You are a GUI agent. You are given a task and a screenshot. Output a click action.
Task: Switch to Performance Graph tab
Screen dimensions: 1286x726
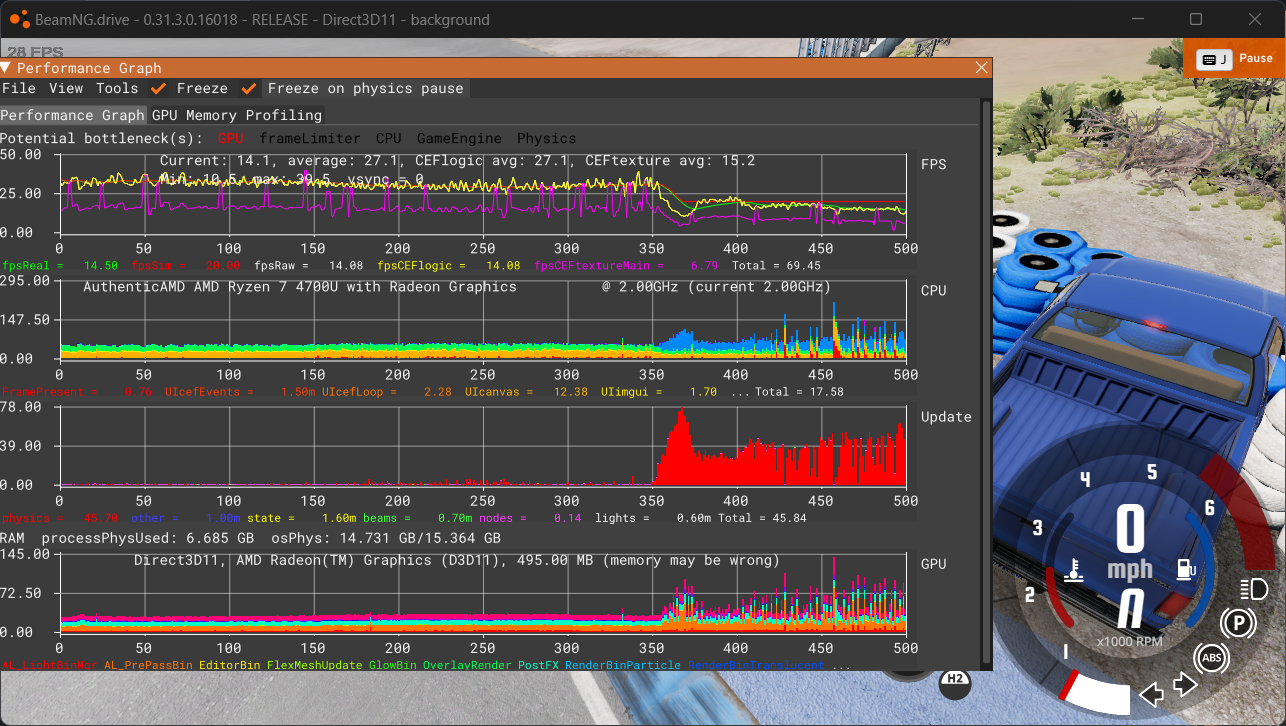[x=73, y=115]
